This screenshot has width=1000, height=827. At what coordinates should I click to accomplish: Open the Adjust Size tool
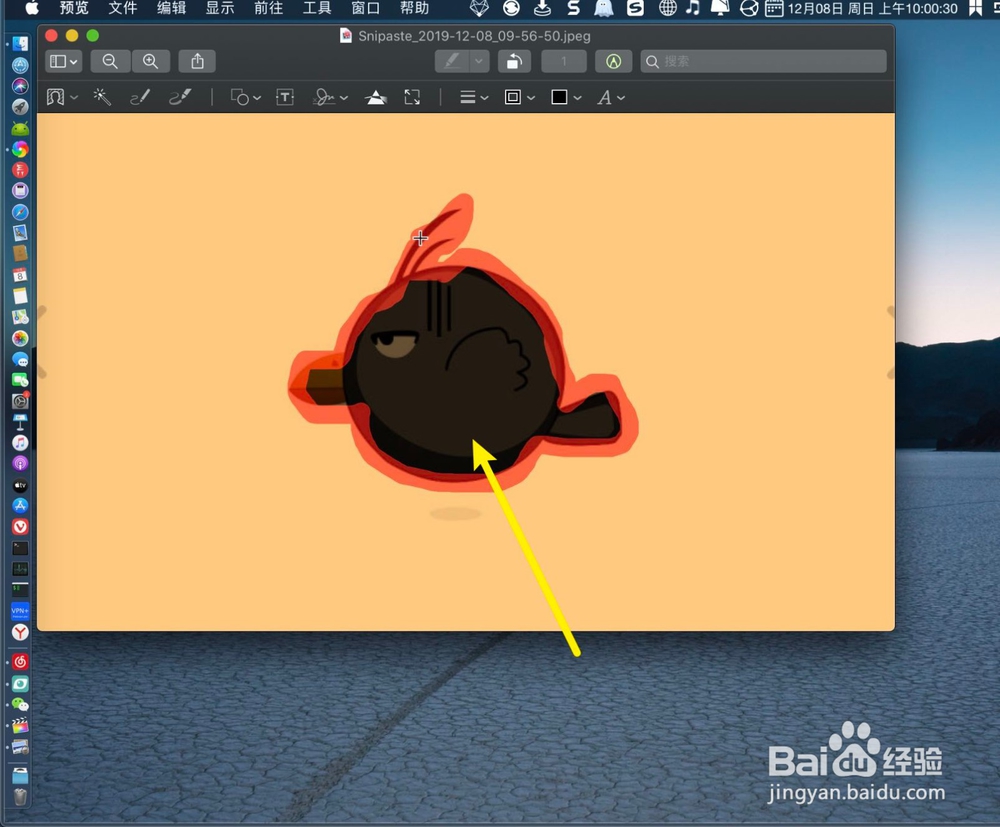pos(412,97)
